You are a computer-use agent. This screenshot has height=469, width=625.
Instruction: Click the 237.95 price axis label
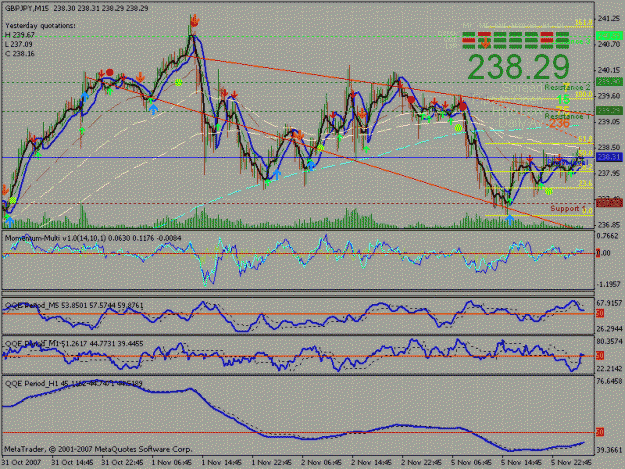tap(609, 173)
